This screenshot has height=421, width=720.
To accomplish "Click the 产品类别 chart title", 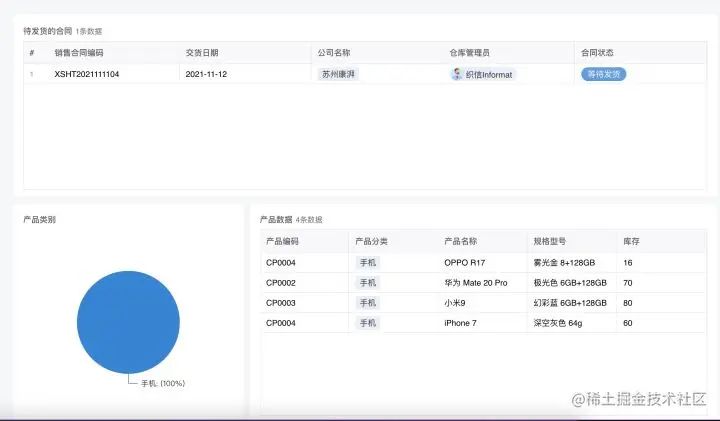I will pos(39,219).
